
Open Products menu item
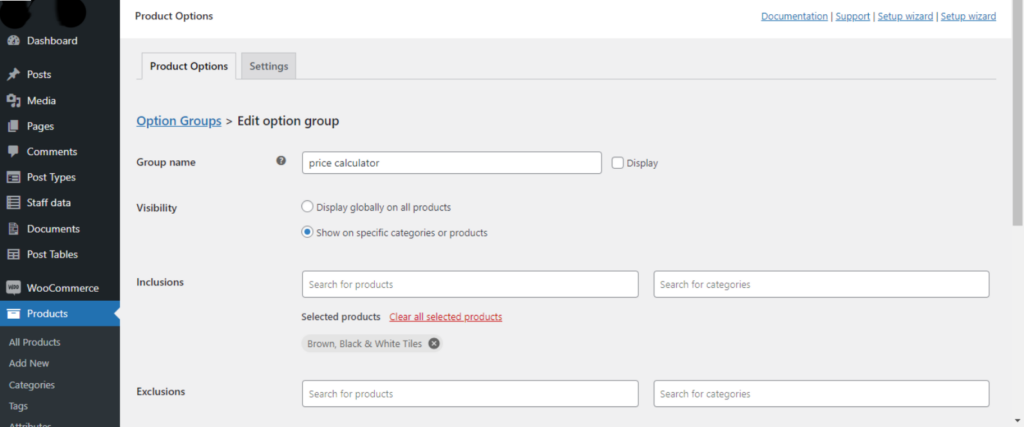tap(59, 313)
